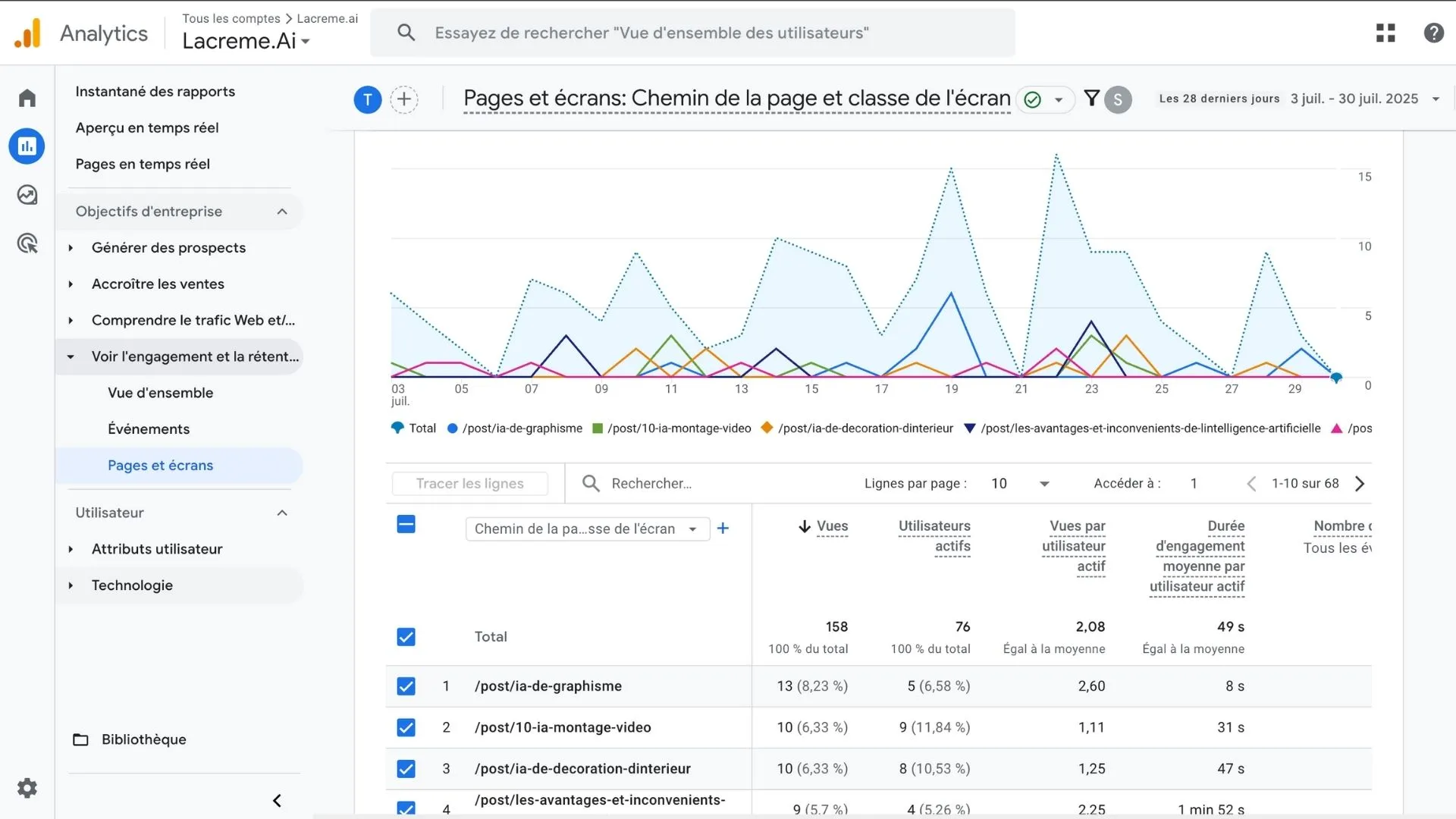The width and height of the screenshot is (1456, 819).
Task: Collapse the 'Objectifs d'entreprise' section
Action: coord(281,212)
